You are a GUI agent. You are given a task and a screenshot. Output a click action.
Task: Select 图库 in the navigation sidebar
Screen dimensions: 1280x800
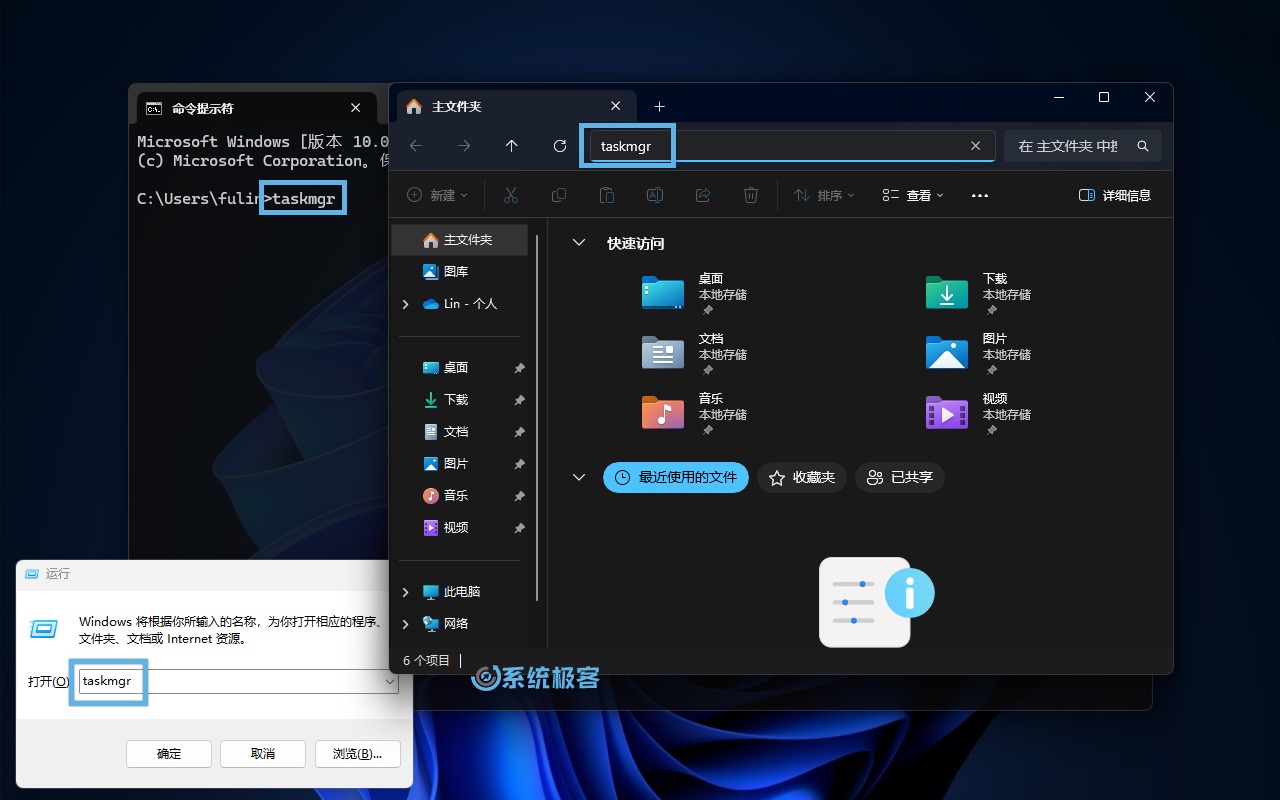click(455, 272)
